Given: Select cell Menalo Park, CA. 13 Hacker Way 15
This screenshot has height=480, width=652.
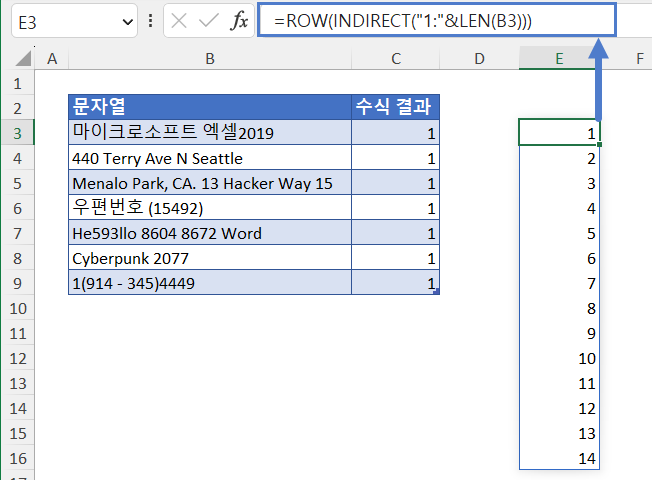Looking at the screenshot, I should 210,182.
